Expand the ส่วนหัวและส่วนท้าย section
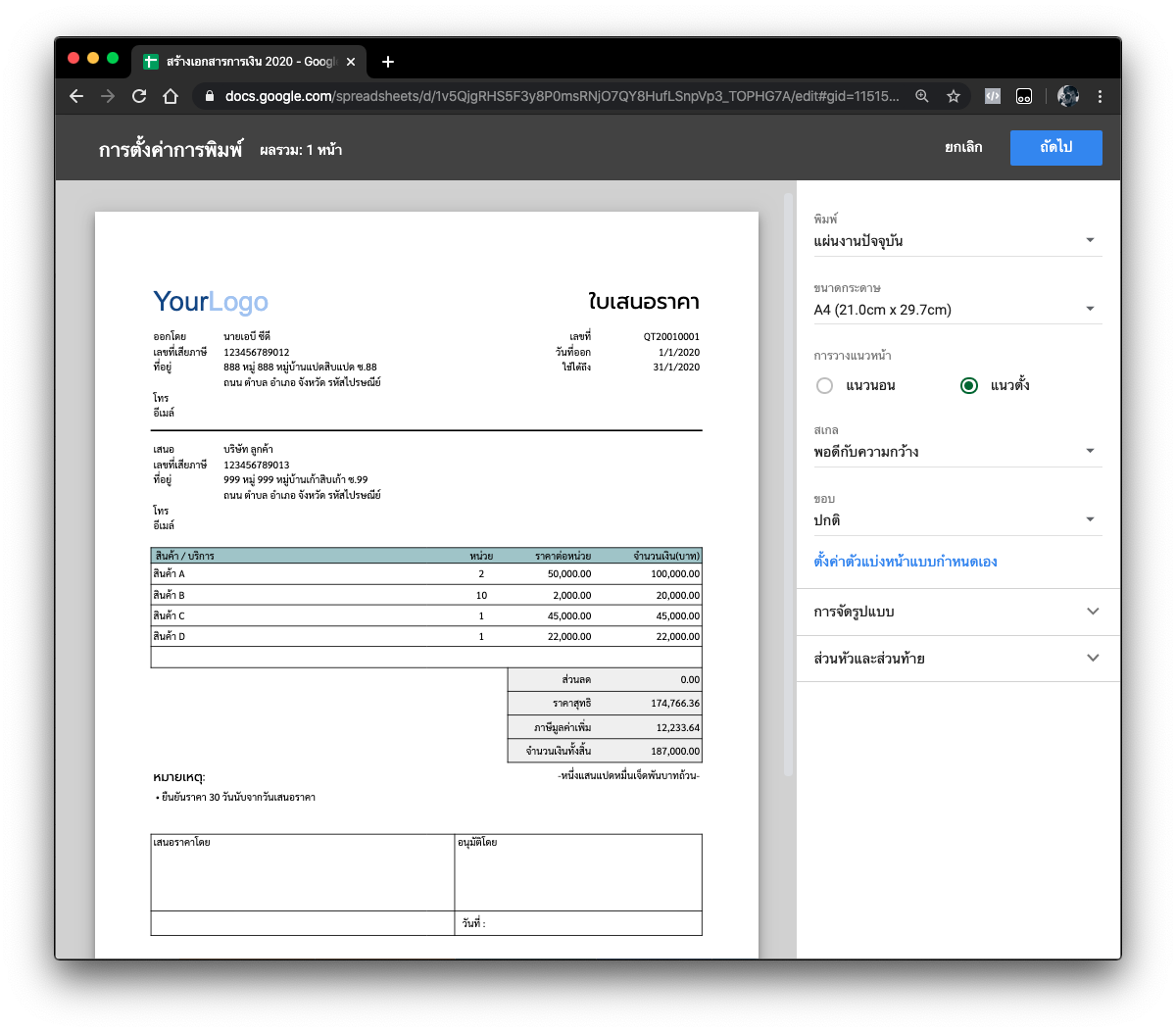The height and width of the screenshot is (1032, 1176). point(957,659)
